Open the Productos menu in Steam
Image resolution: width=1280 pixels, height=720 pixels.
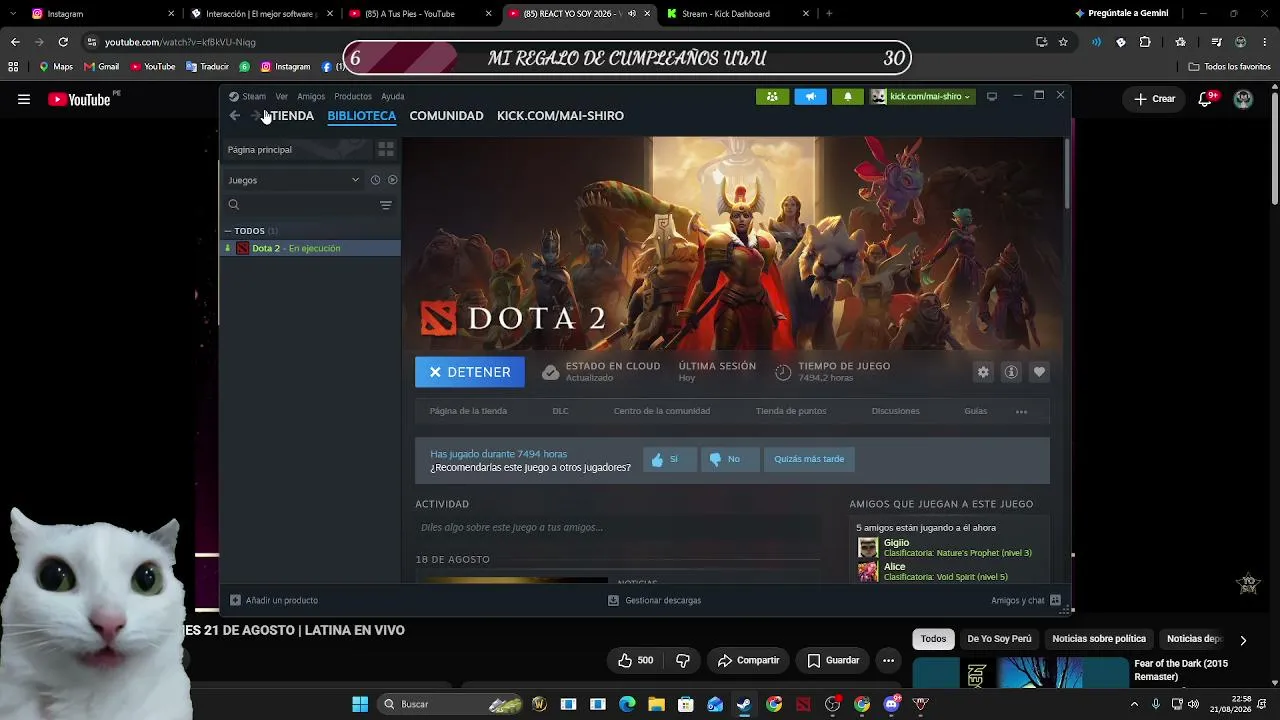(x=353, y=97)
